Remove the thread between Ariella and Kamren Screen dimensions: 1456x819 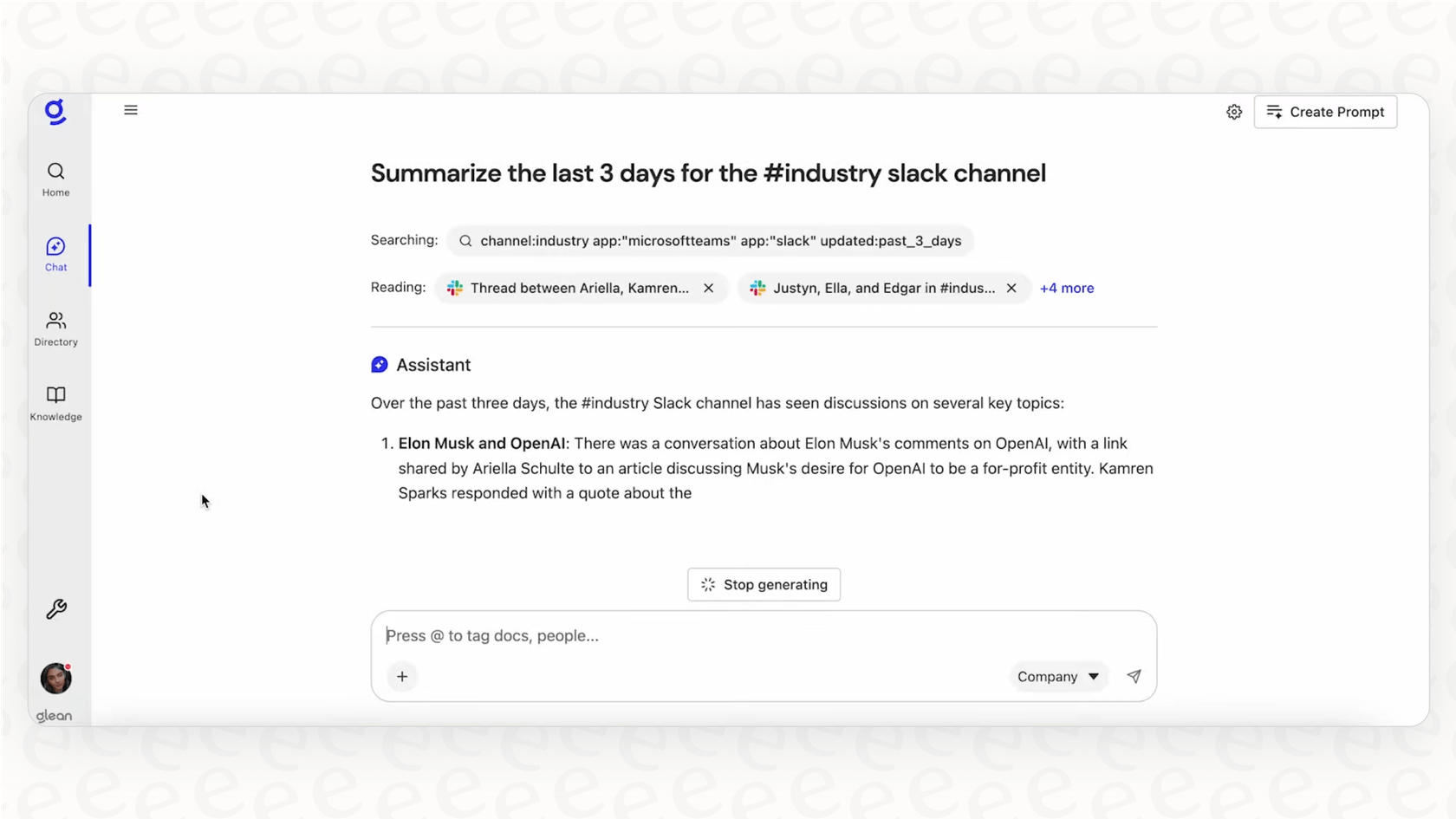[708, 288]
